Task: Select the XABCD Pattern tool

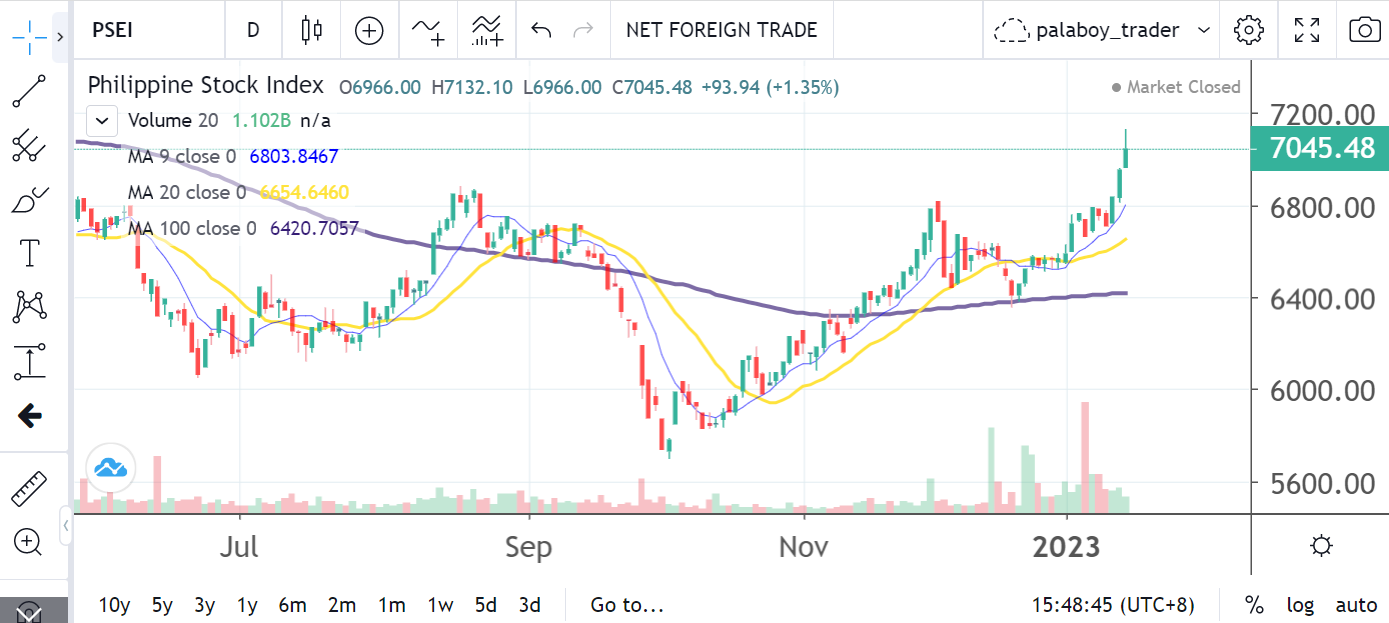Action: pyautogui.click(x=28, y=306)
